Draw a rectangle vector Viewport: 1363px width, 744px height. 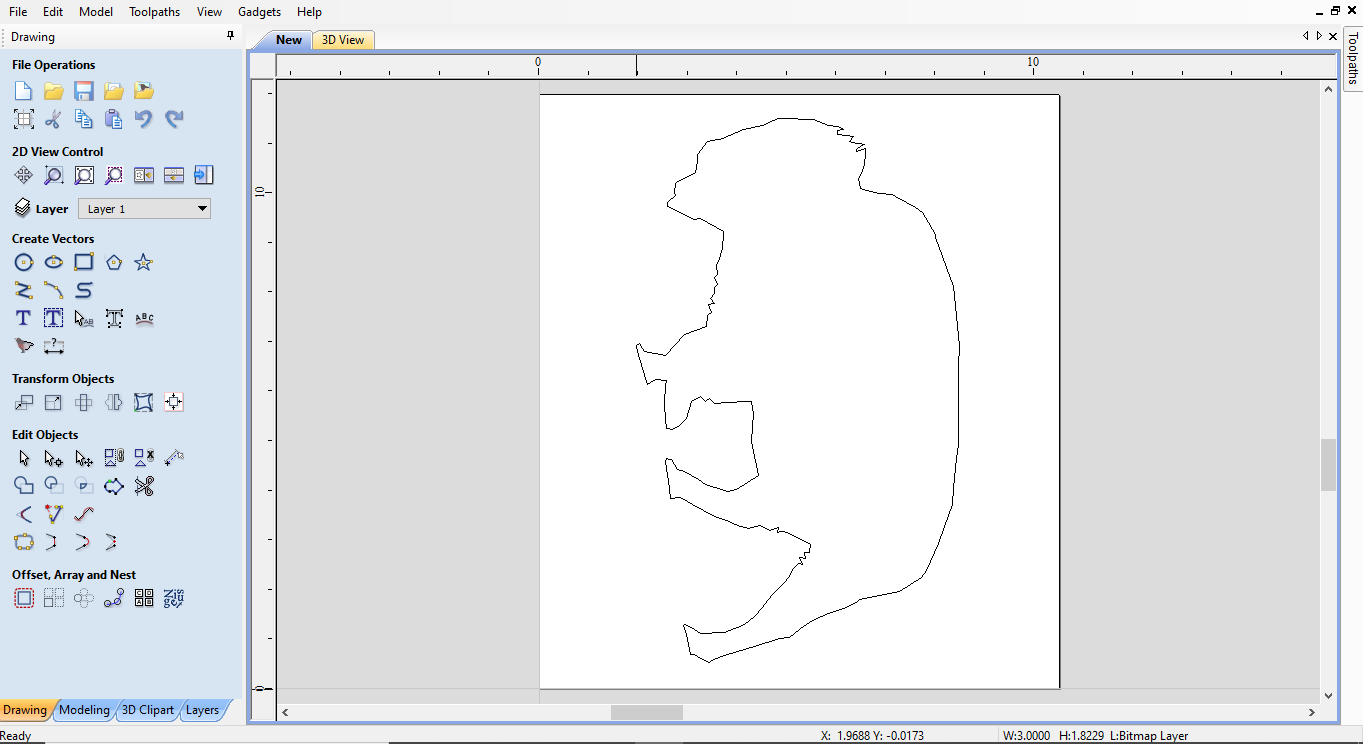tap(84, 262)
